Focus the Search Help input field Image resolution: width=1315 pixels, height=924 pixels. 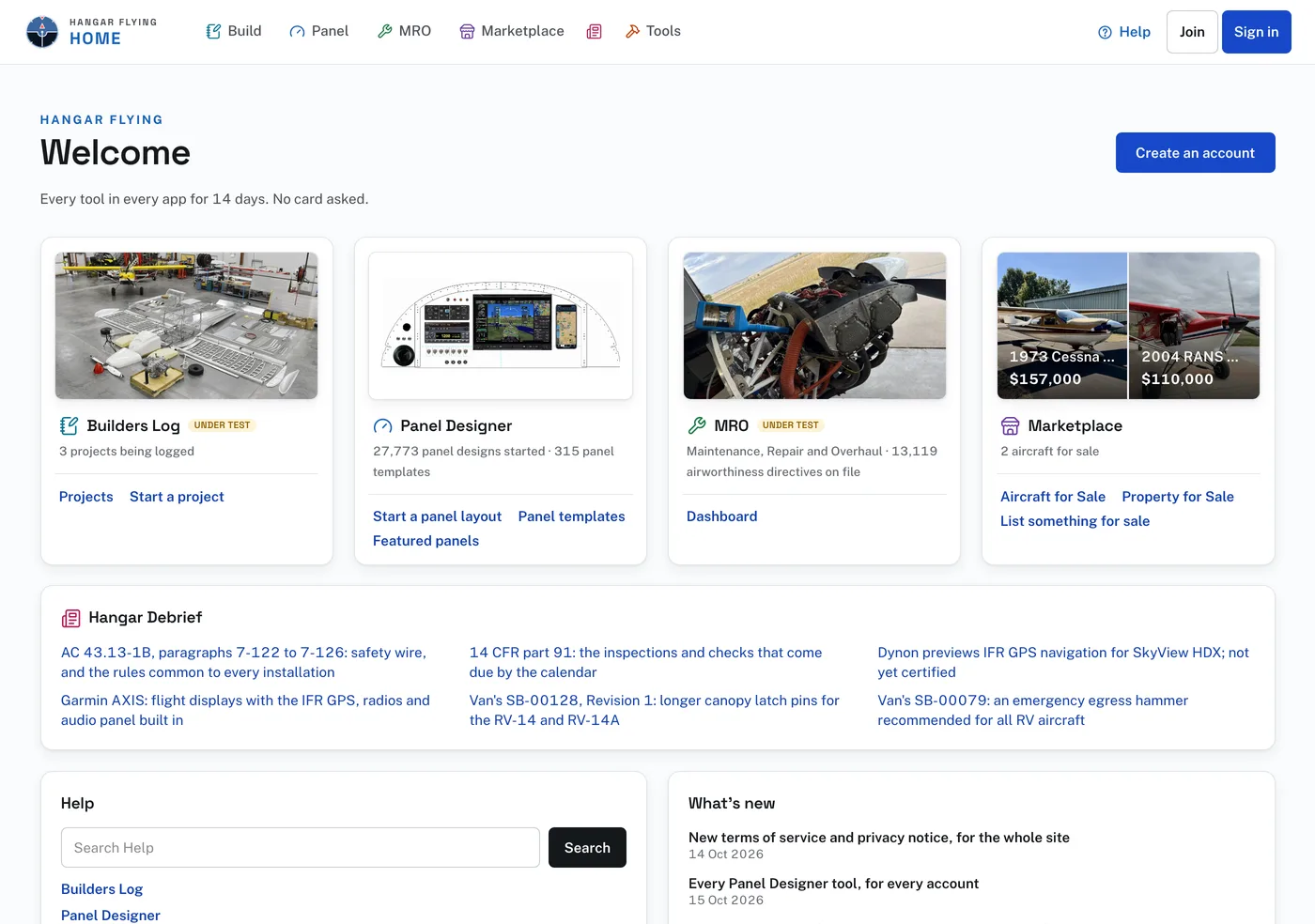[301, 848]
